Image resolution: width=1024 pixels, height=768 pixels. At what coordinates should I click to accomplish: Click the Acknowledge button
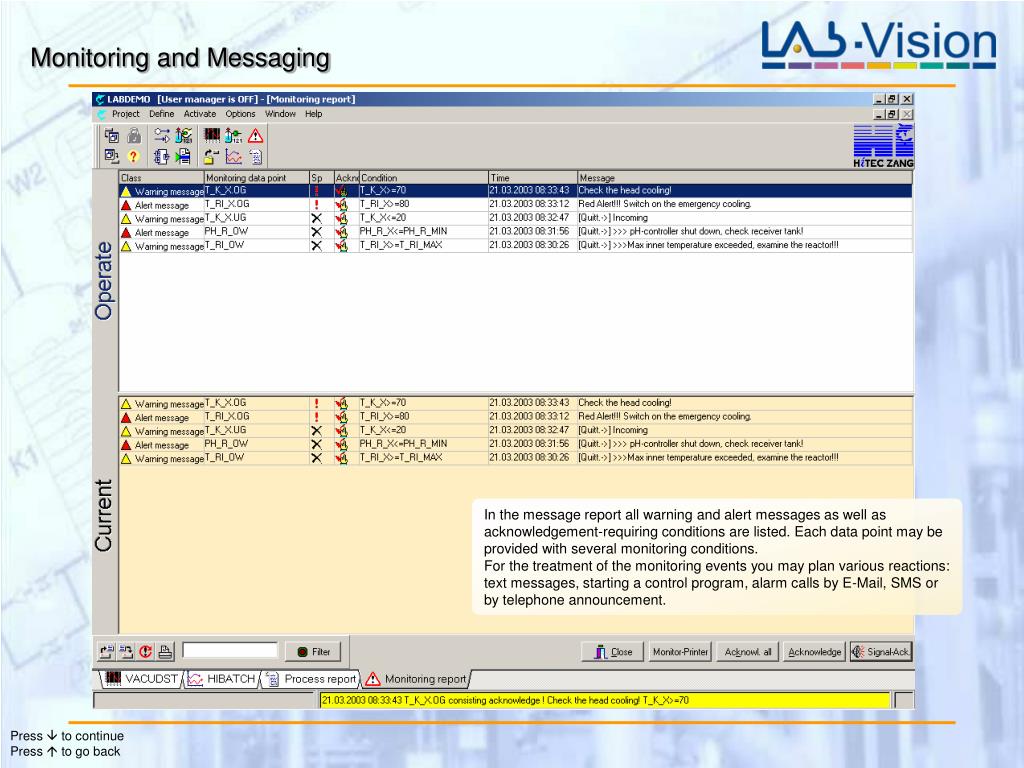point(814,652)
